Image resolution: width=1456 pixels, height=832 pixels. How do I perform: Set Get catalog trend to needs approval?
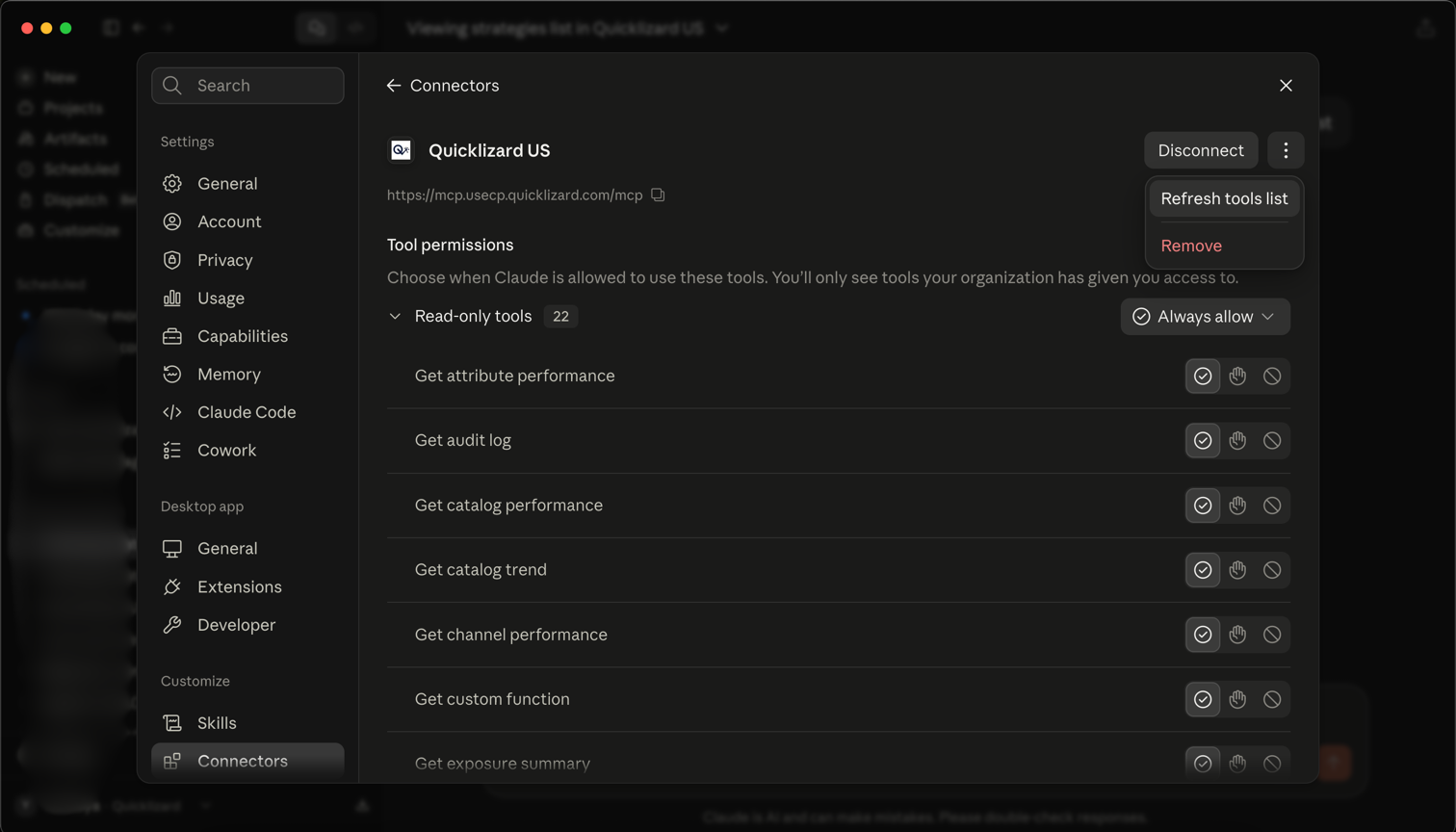tap(1237, 570)
